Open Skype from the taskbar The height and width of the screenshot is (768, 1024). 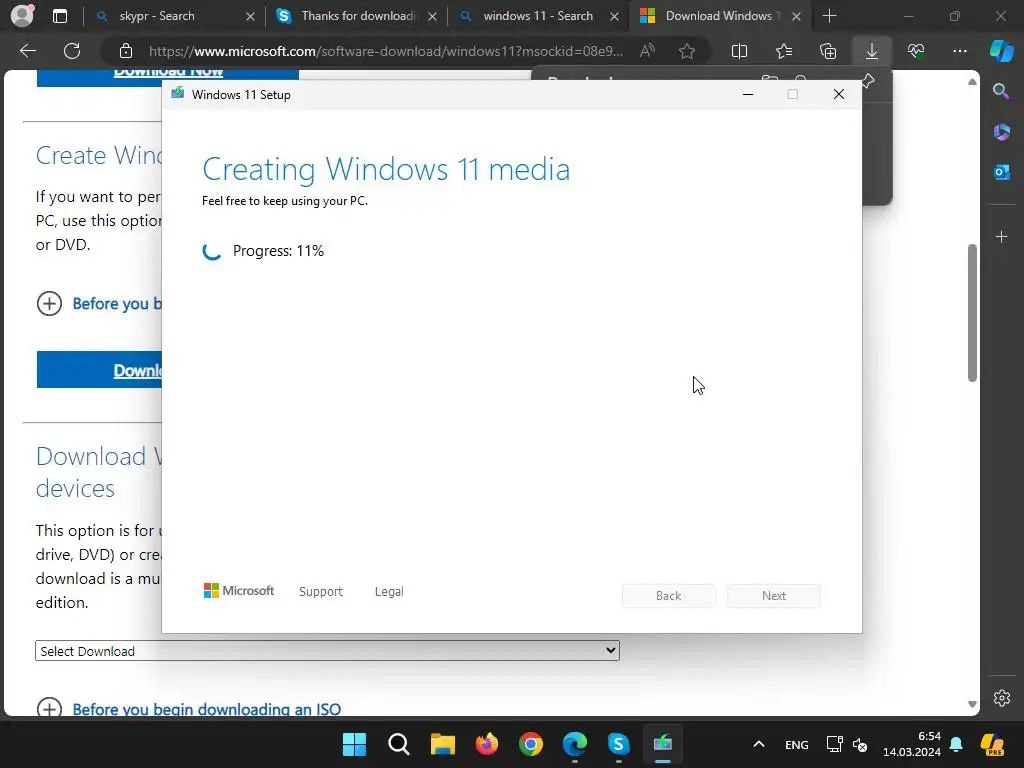click(618, 744)
